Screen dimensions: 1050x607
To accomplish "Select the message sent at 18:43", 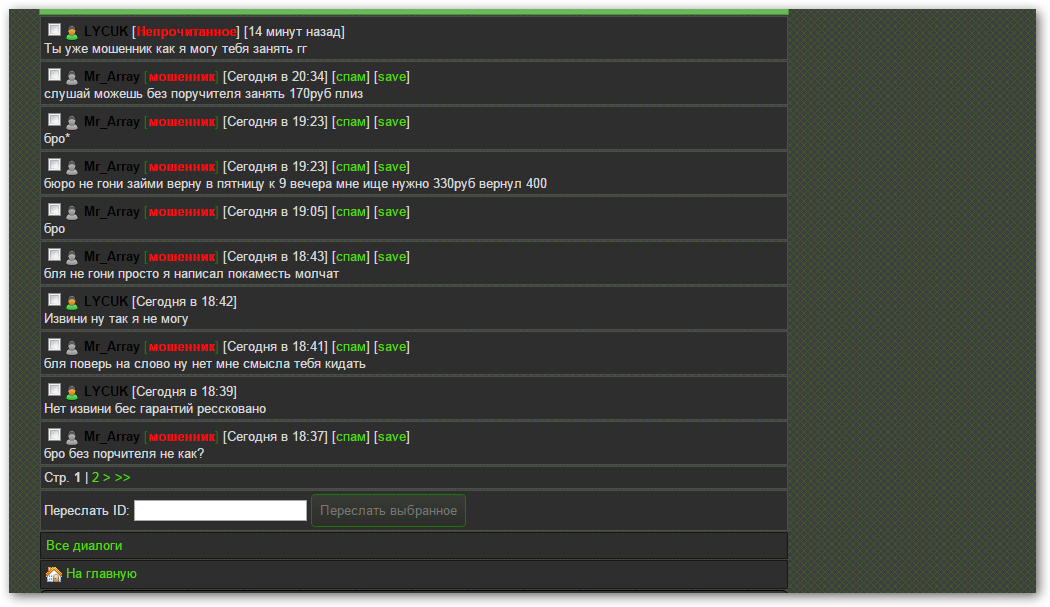I will (x=54, y=255).
